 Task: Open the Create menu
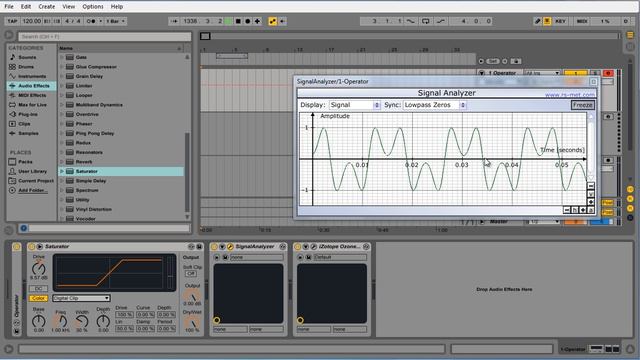click(47, 7)
